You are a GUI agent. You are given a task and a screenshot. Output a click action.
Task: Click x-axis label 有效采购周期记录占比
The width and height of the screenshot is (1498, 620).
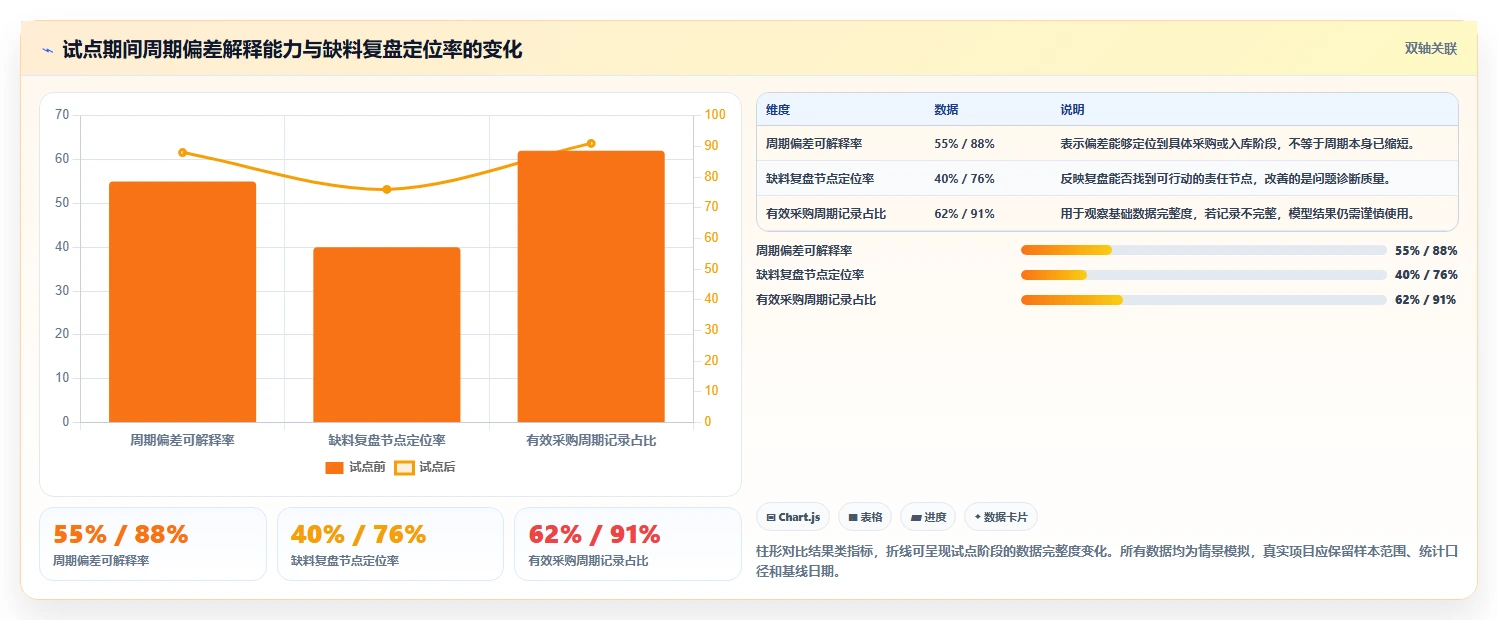click(x=591, y=440)
